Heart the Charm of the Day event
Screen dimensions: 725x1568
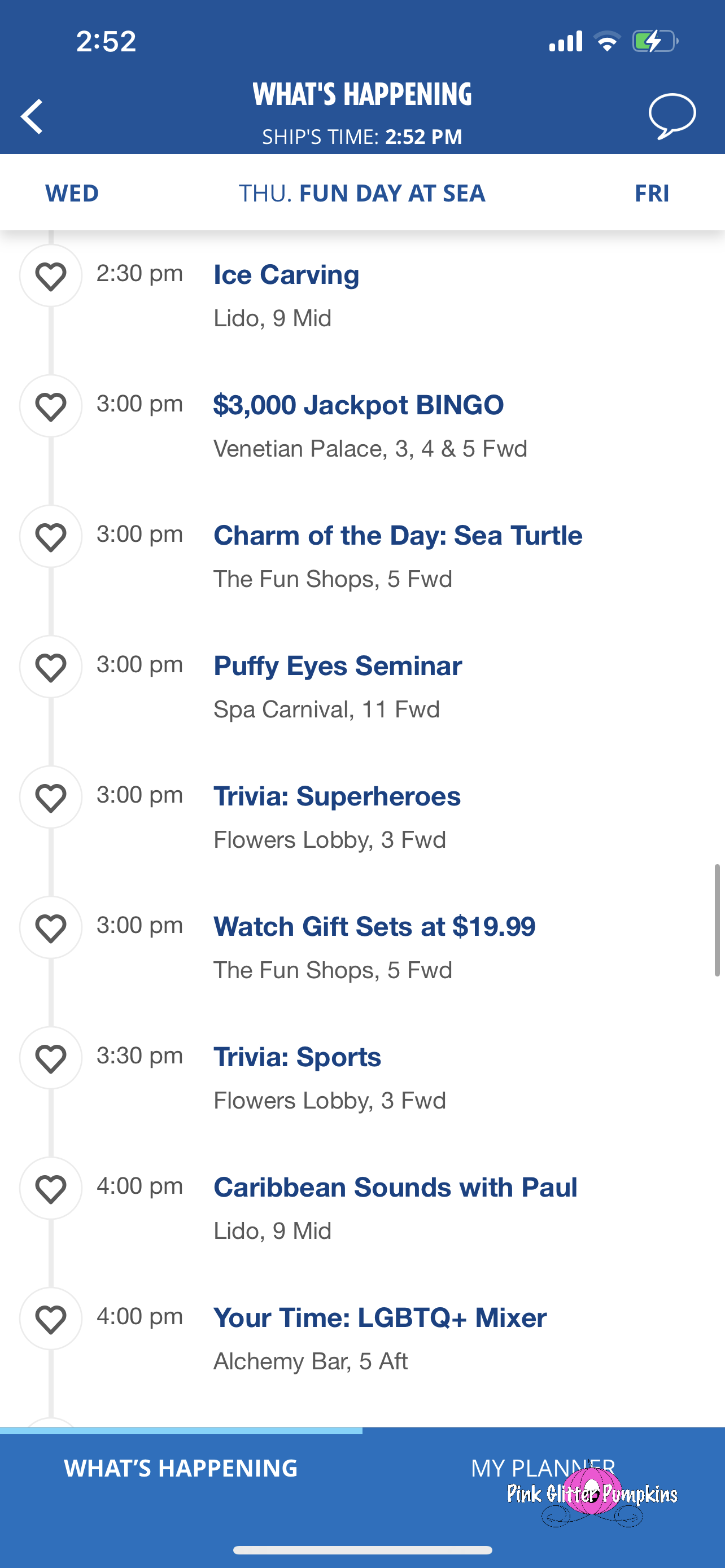[50, 536]
